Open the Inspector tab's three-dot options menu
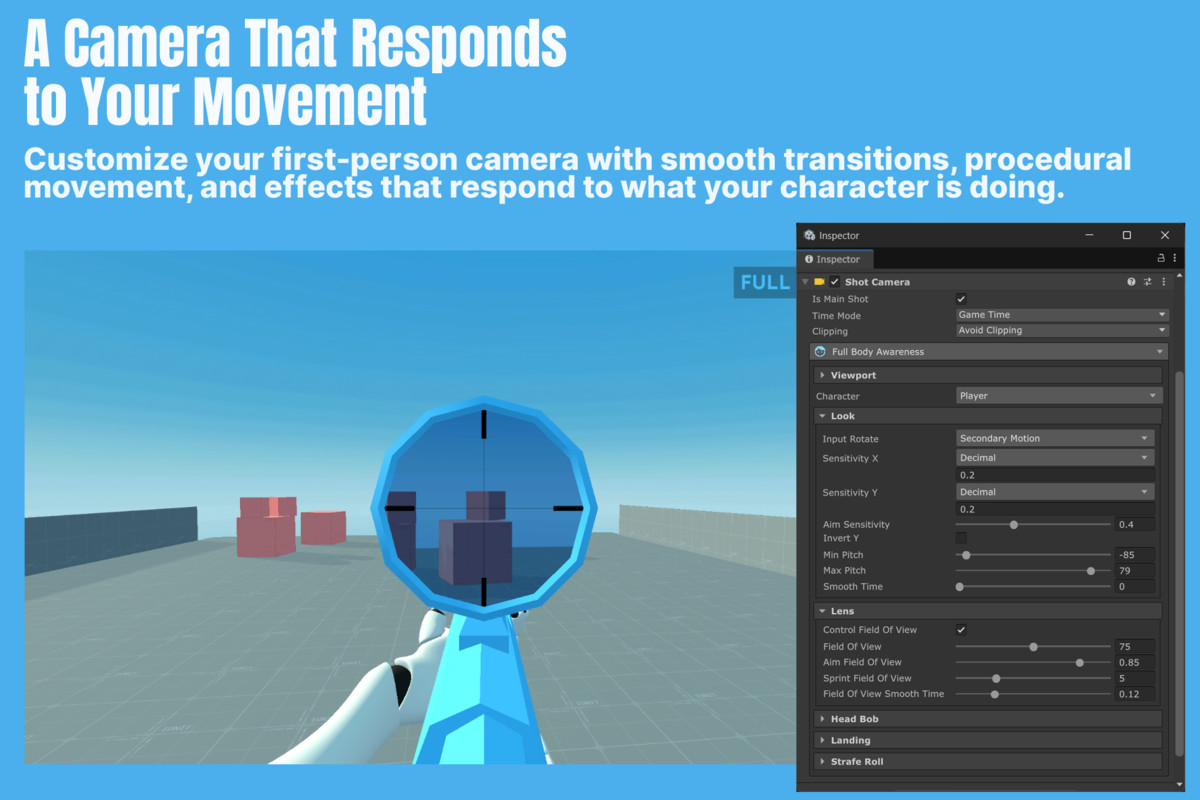The height and width of the screenshot is (800, 1200). point(1174,259)
